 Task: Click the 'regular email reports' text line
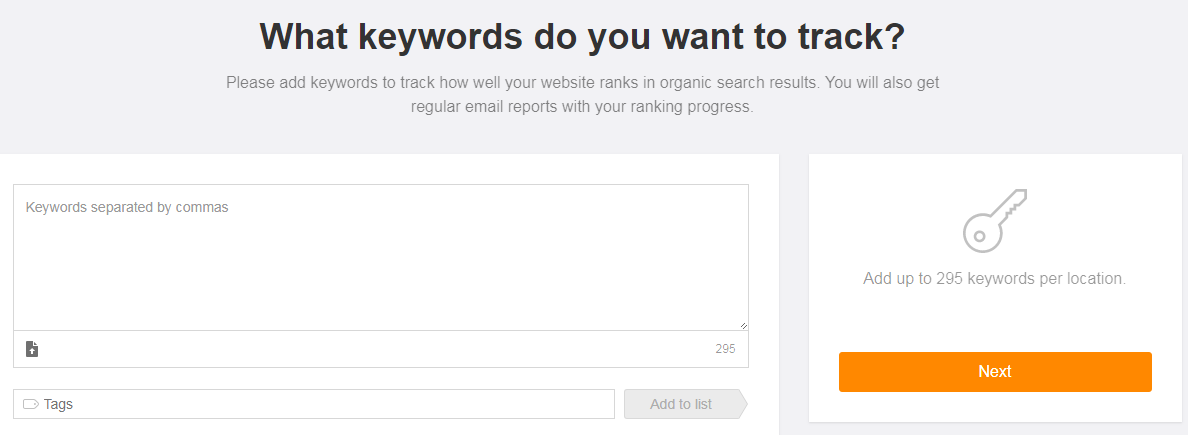(582, 106)
